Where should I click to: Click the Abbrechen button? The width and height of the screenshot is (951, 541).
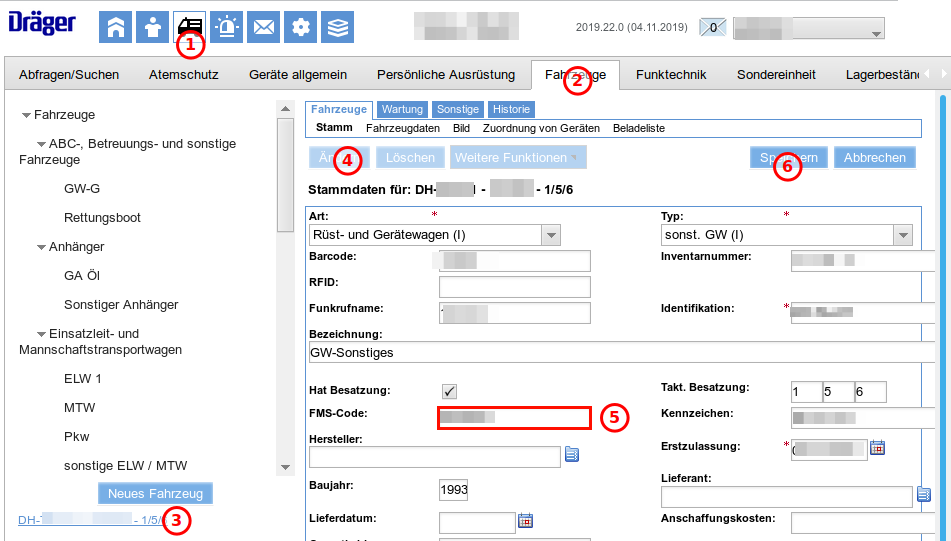(x=874, y=158)
